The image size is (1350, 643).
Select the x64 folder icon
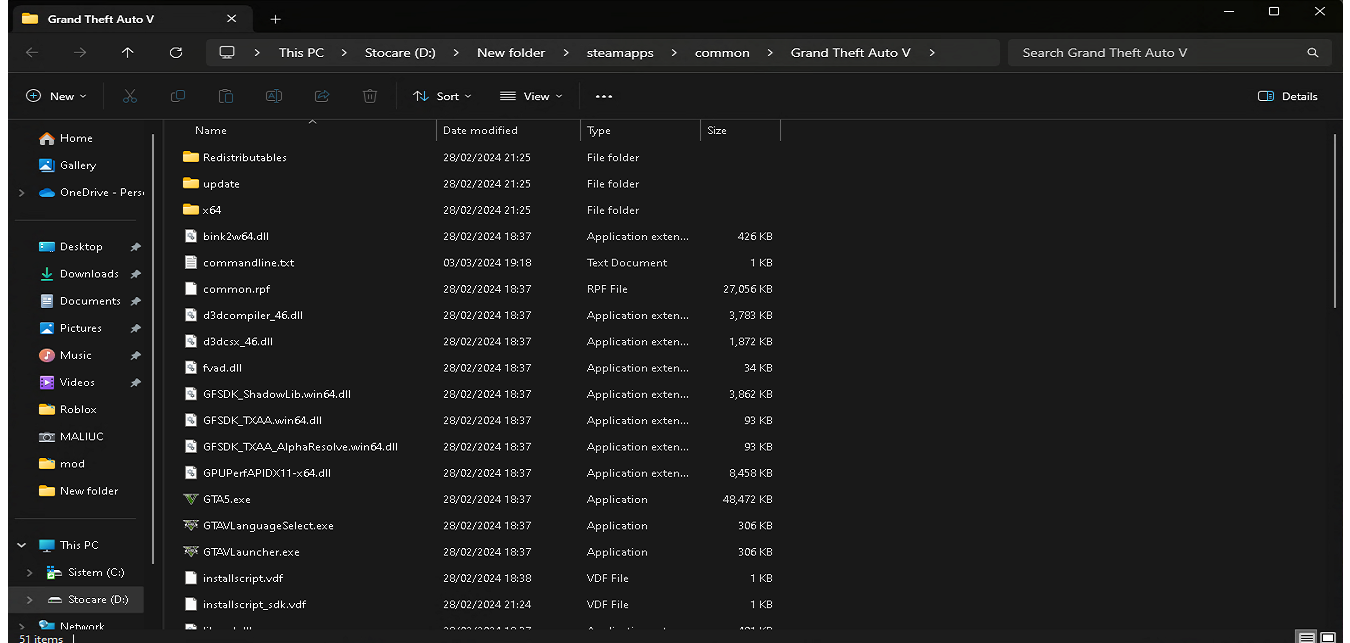tap(191, 210)
